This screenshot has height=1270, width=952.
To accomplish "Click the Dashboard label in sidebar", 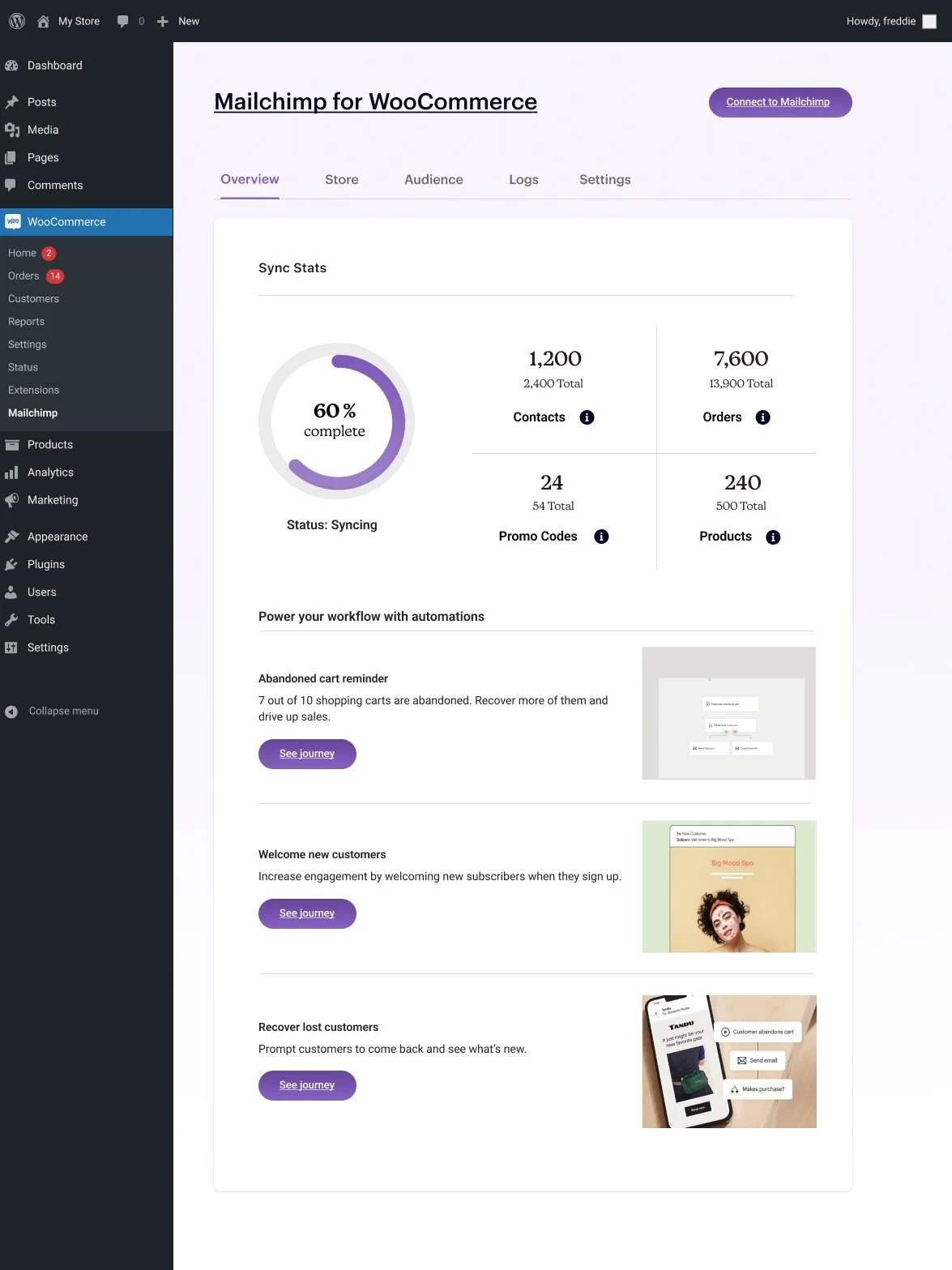I will pos(55,66).
